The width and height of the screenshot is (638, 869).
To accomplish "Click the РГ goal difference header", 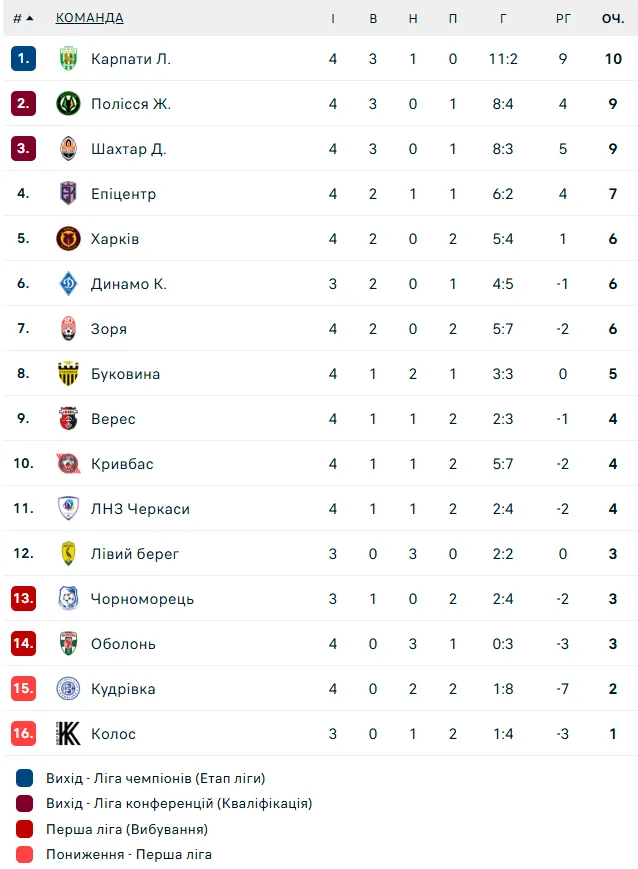I will [563, 18].
